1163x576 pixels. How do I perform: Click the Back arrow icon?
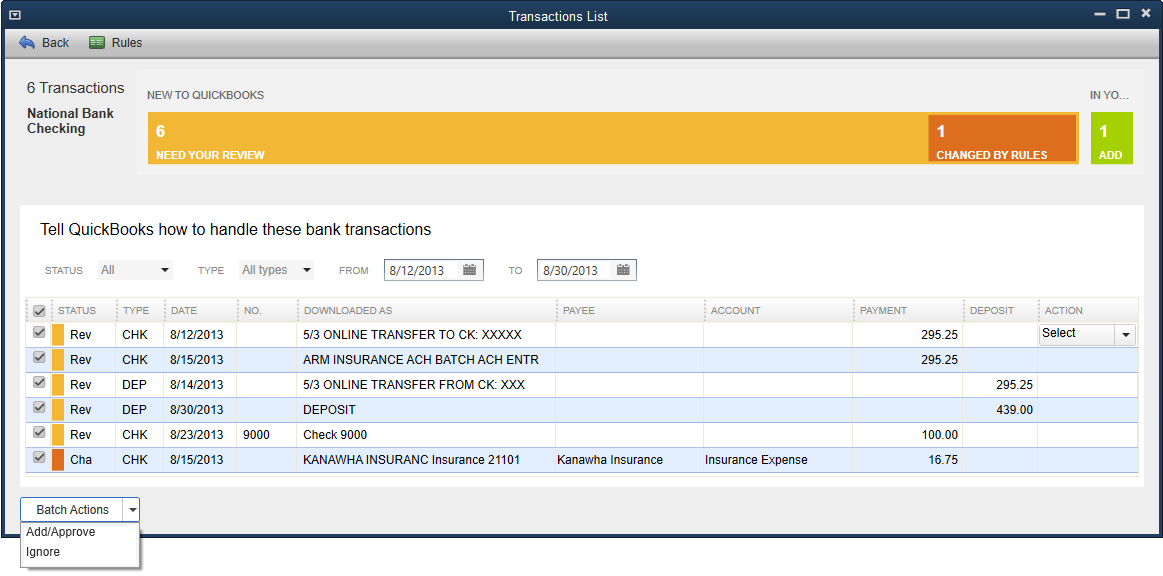pos(27,43)
